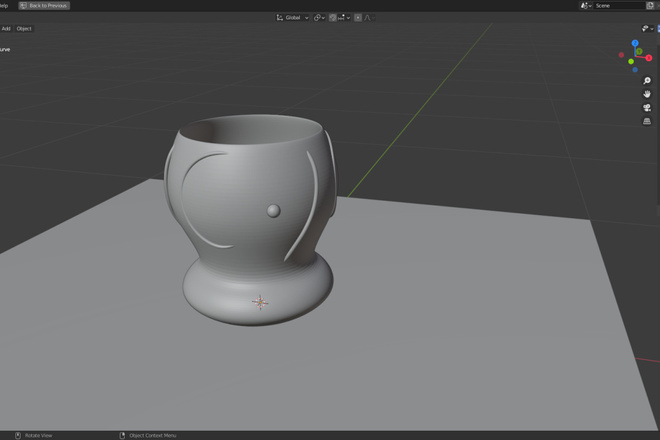
Task: Click the red X axis gizmo handle
Action: coord(649,58)
